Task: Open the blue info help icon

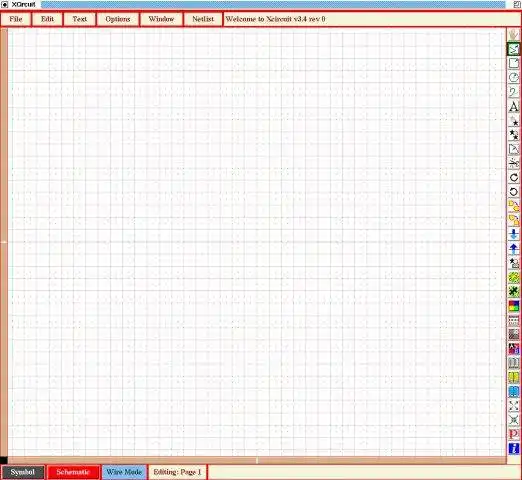Action: tap(514, 448)
